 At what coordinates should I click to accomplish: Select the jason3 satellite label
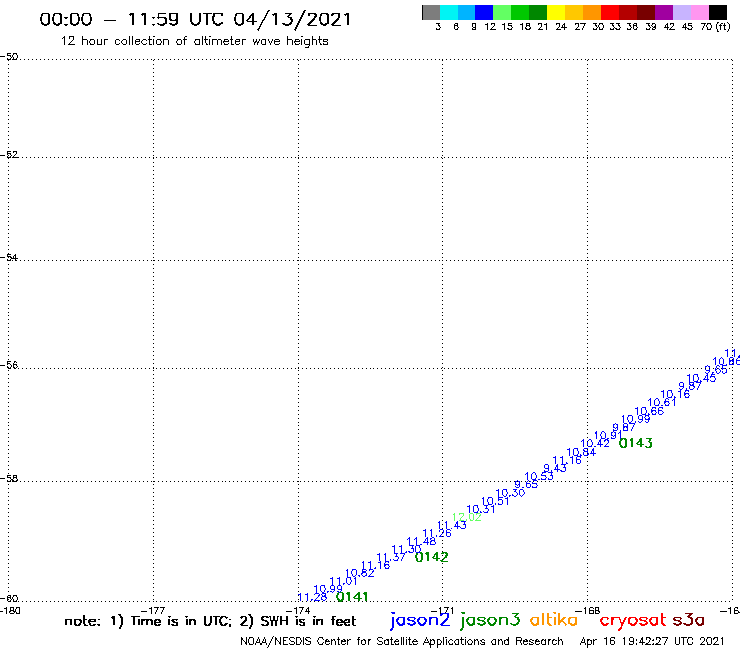coord(490,620)
